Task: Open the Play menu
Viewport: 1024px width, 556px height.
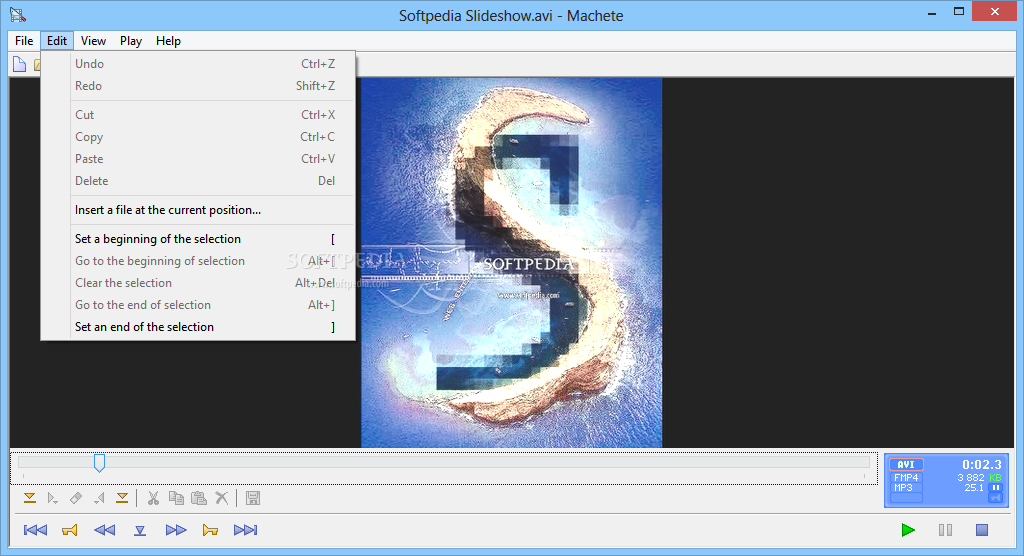Action: pos(131,41)
